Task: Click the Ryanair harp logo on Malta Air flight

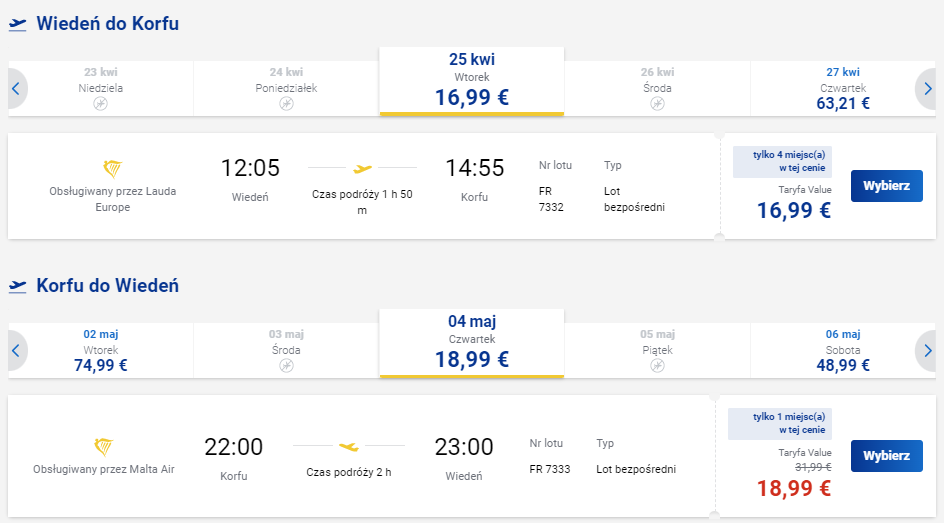Action: point(104,447)
